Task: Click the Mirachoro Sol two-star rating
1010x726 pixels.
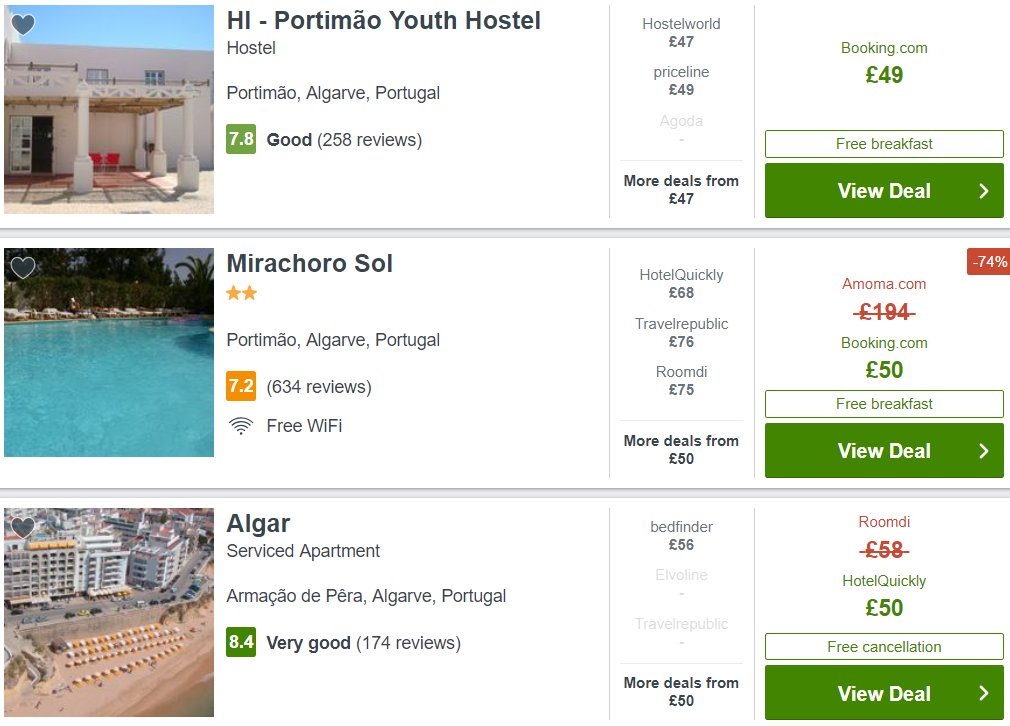Action: point(242,294)
